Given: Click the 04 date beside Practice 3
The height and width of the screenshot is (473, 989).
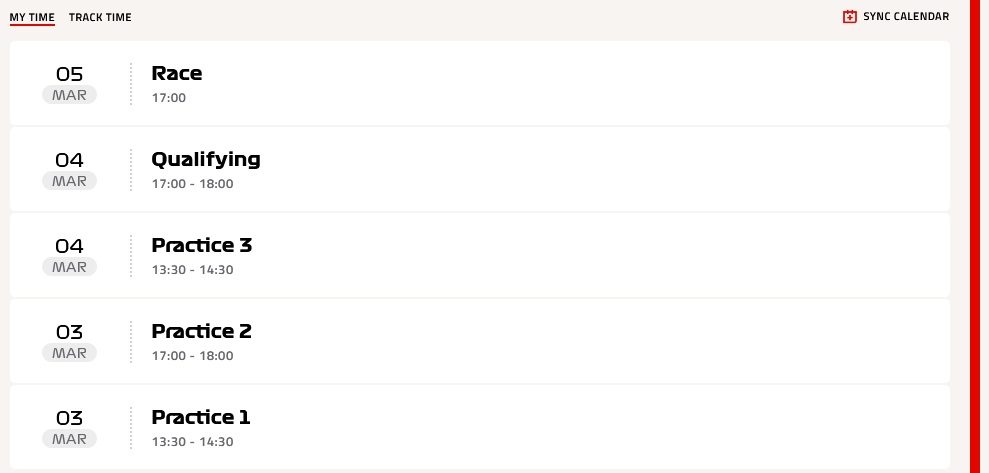Looking at the screenshot, I should click(69, 246).
